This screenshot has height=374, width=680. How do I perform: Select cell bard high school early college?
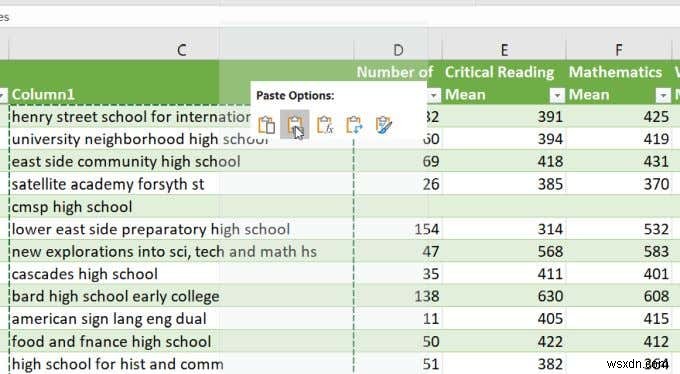(181, 296)
